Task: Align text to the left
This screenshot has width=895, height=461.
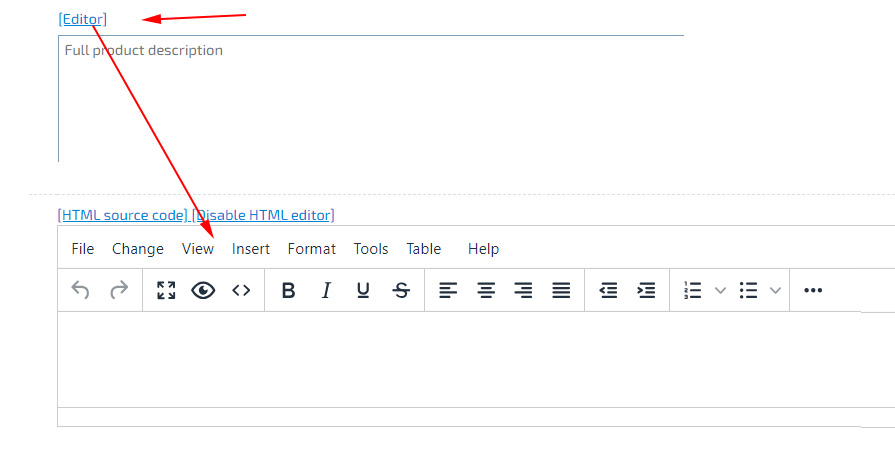Action: click(448, 290)
